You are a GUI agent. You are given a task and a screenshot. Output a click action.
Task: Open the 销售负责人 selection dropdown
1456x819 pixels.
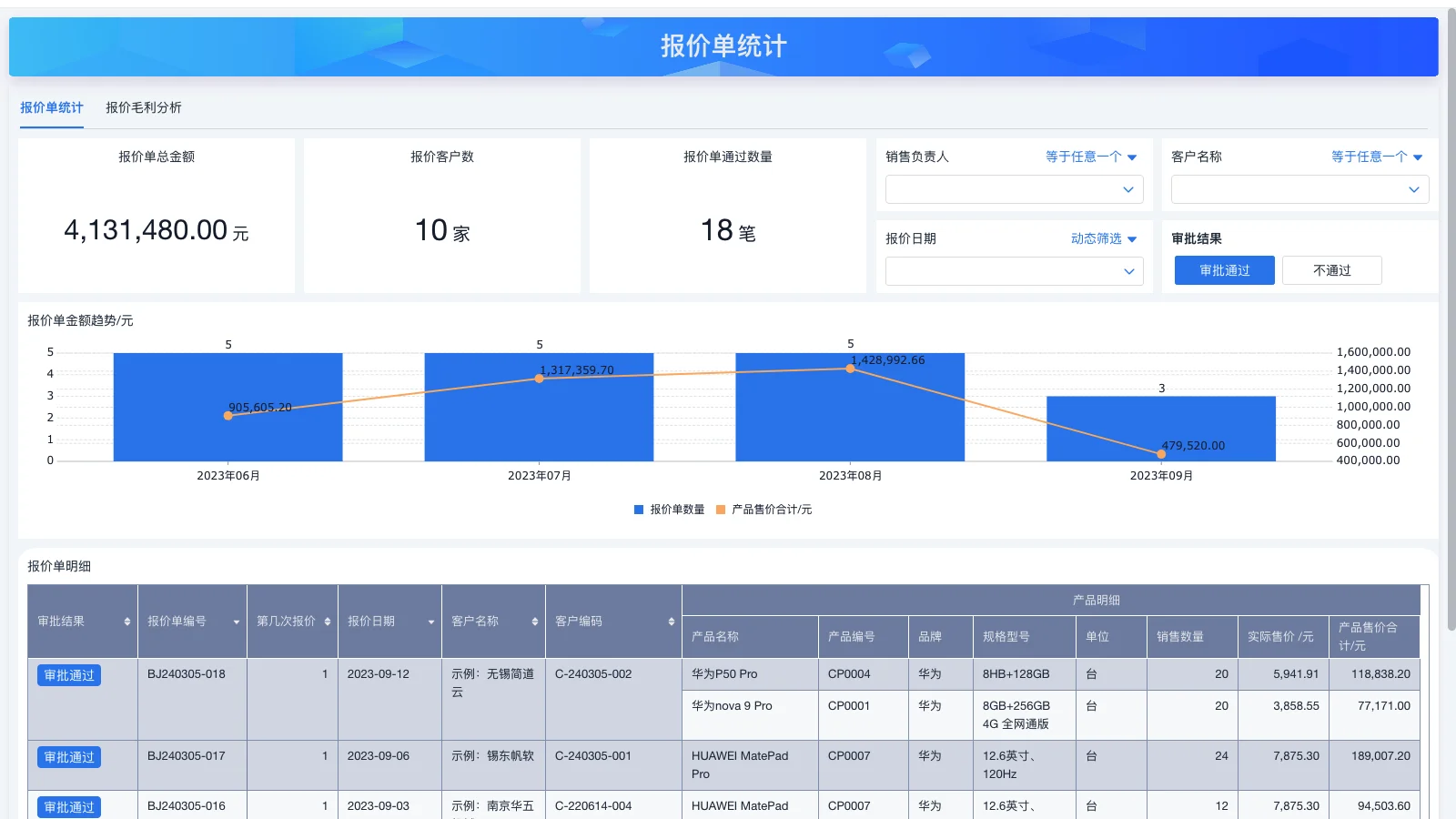pyautogui.click(x=1014, y=189)
